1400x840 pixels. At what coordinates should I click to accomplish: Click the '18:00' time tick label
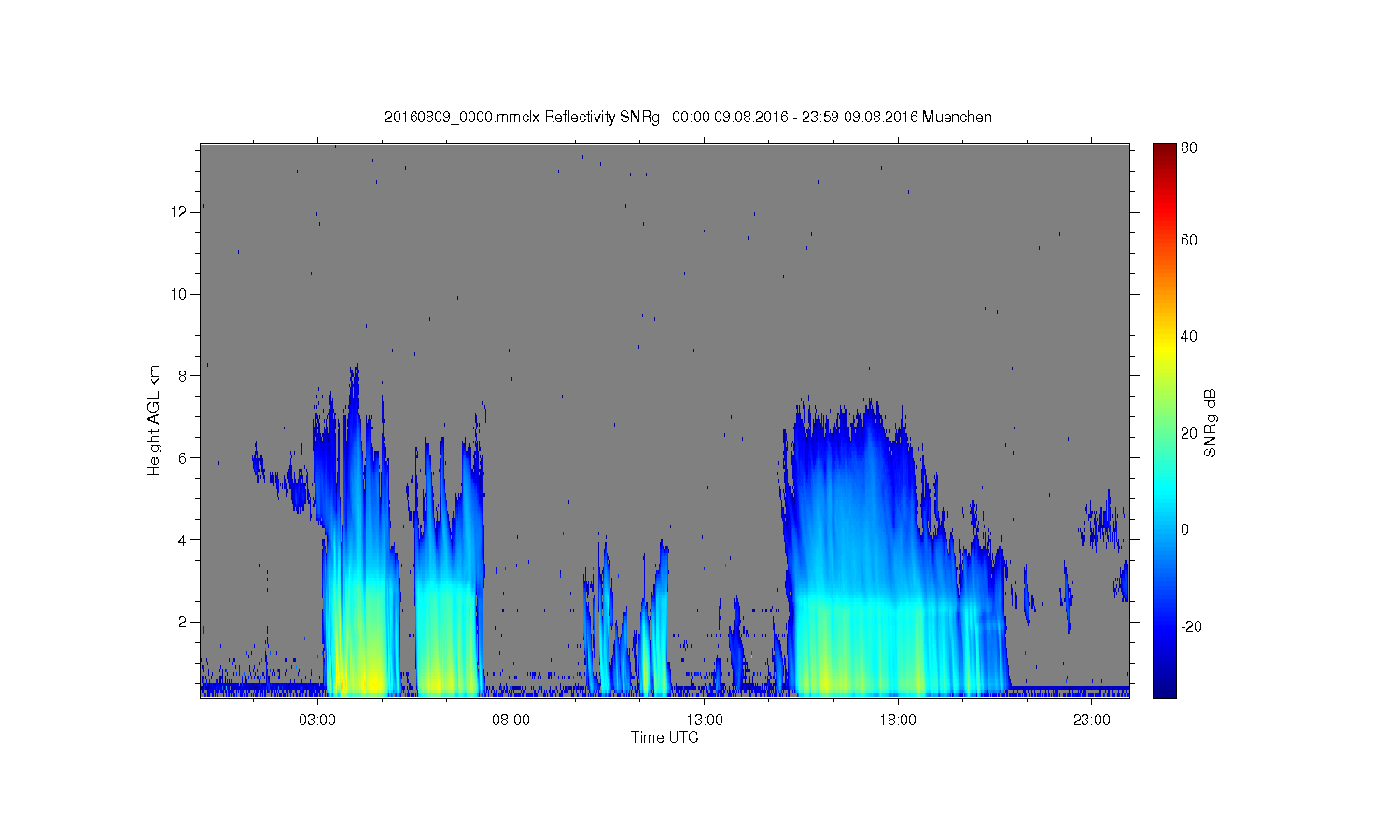[x=898, y=721]
